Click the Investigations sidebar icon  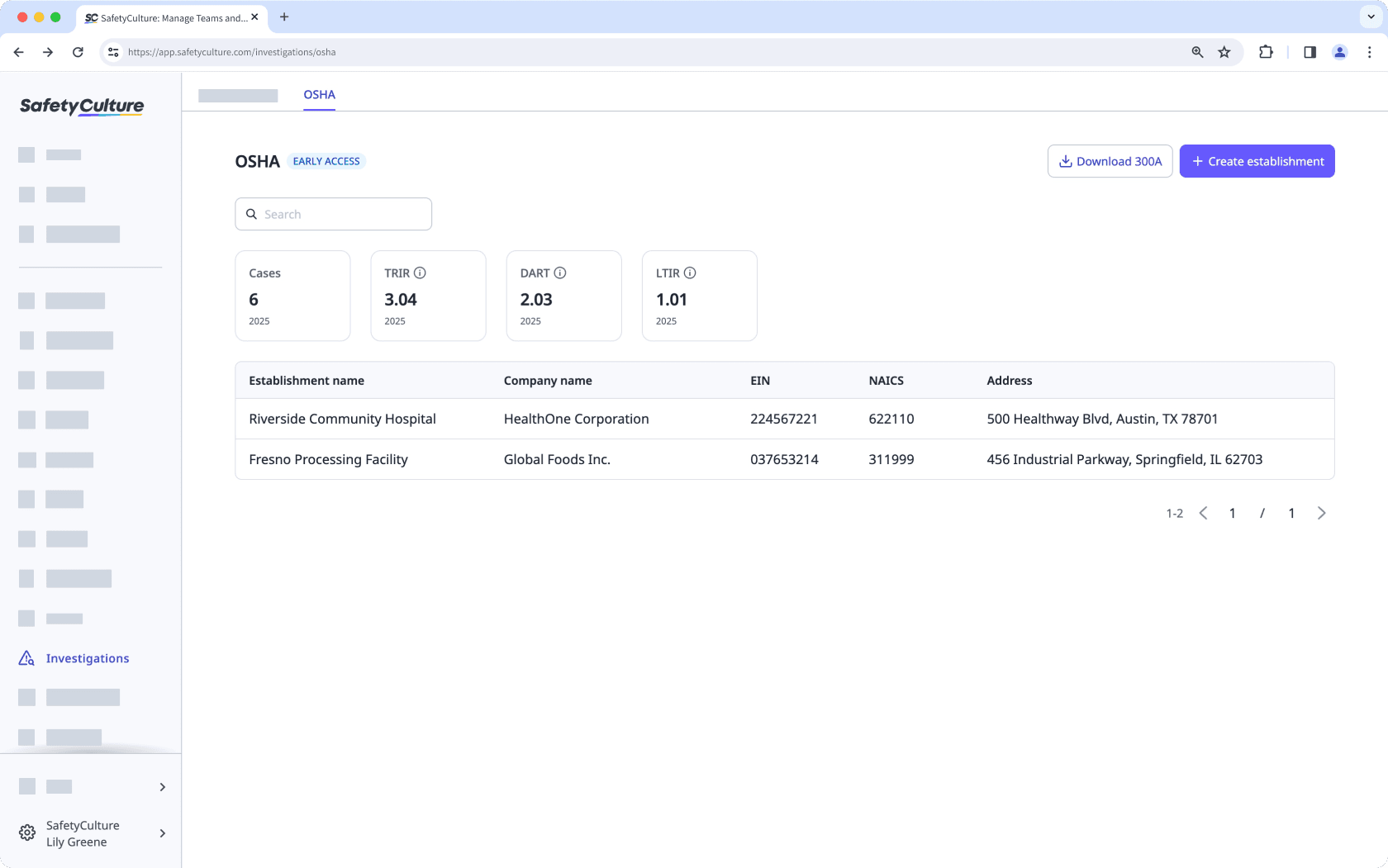(26, 658)
